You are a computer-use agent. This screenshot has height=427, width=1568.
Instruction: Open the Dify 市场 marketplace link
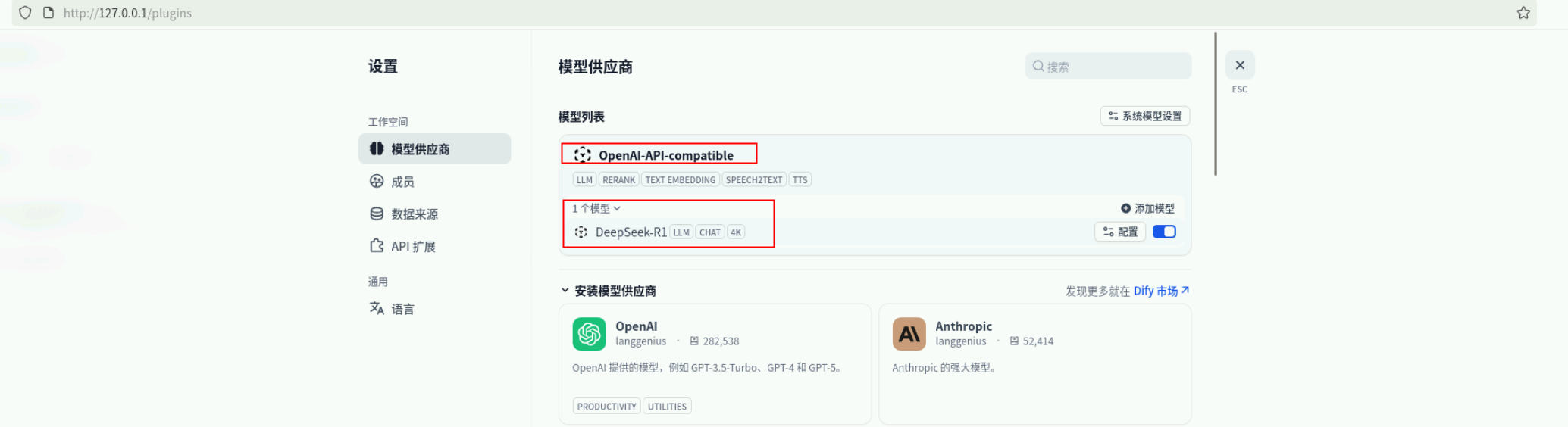1162,291
